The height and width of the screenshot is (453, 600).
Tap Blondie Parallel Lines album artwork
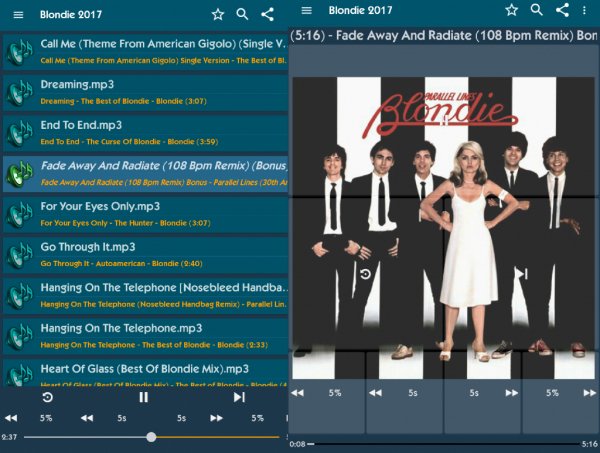(444, 228)
